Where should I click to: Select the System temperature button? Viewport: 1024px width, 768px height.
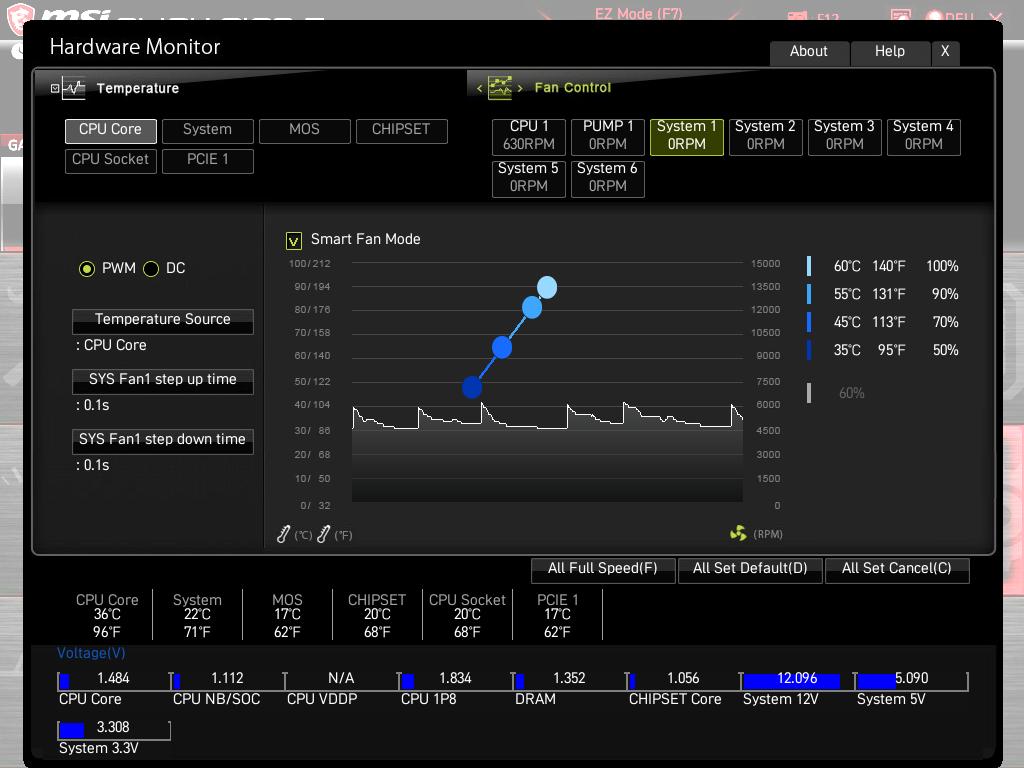pos(208,131)
